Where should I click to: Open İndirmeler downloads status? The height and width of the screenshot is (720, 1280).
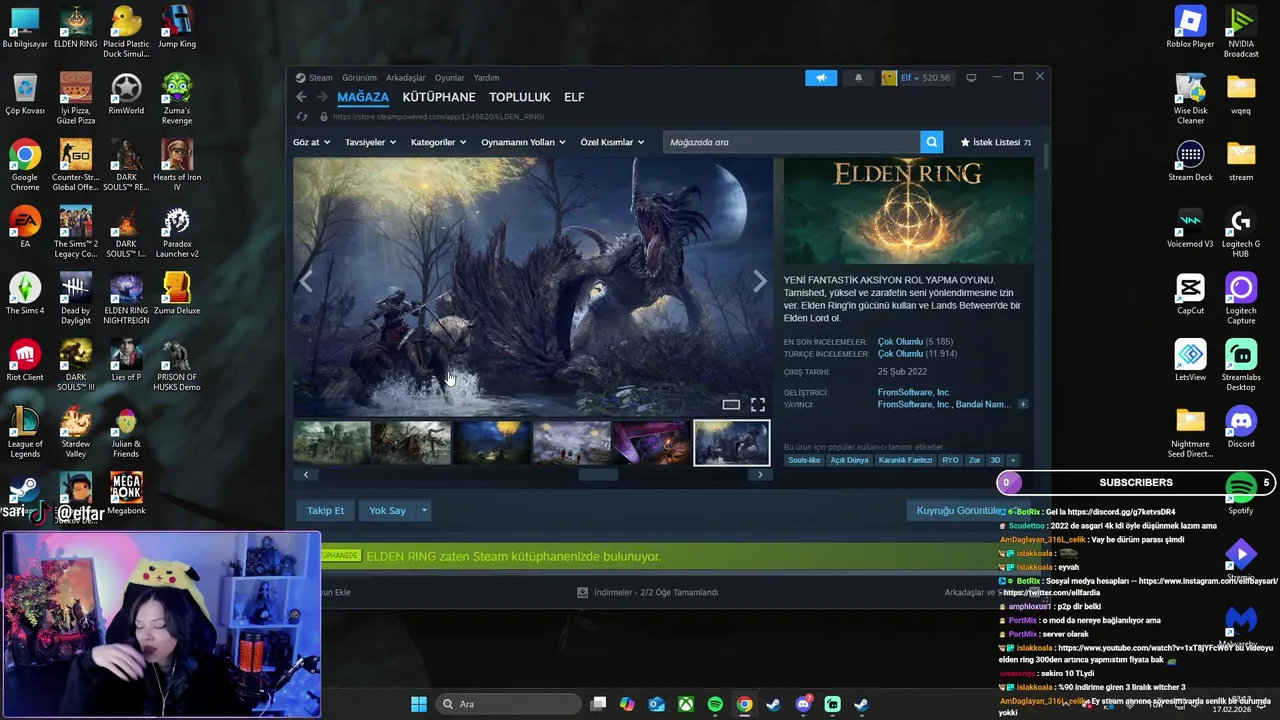tap(648, 592)
